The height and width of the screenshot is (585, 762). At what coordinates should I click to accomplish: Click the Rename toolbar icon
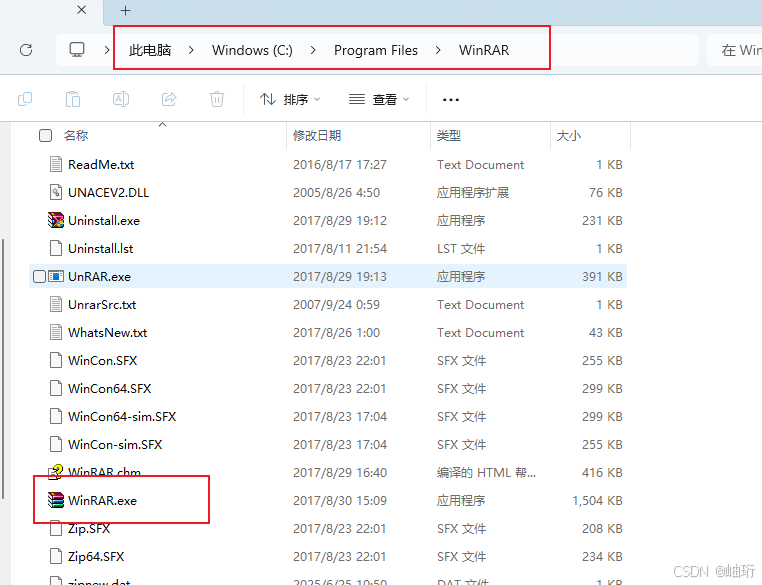[x=121, y=99]
